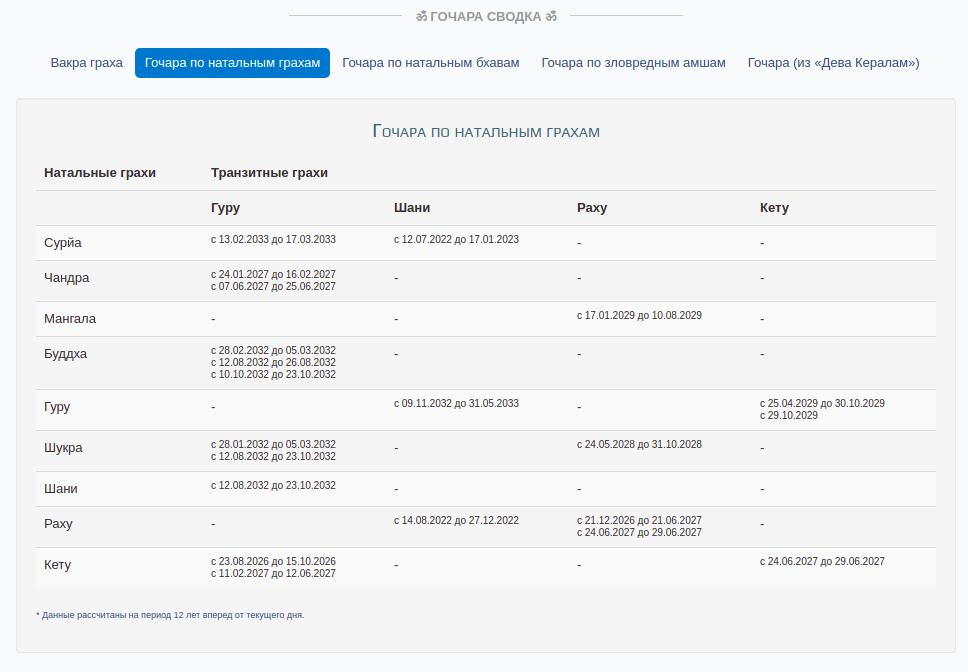
Task: Select the Кету natal row label
Action: point(57,565)
